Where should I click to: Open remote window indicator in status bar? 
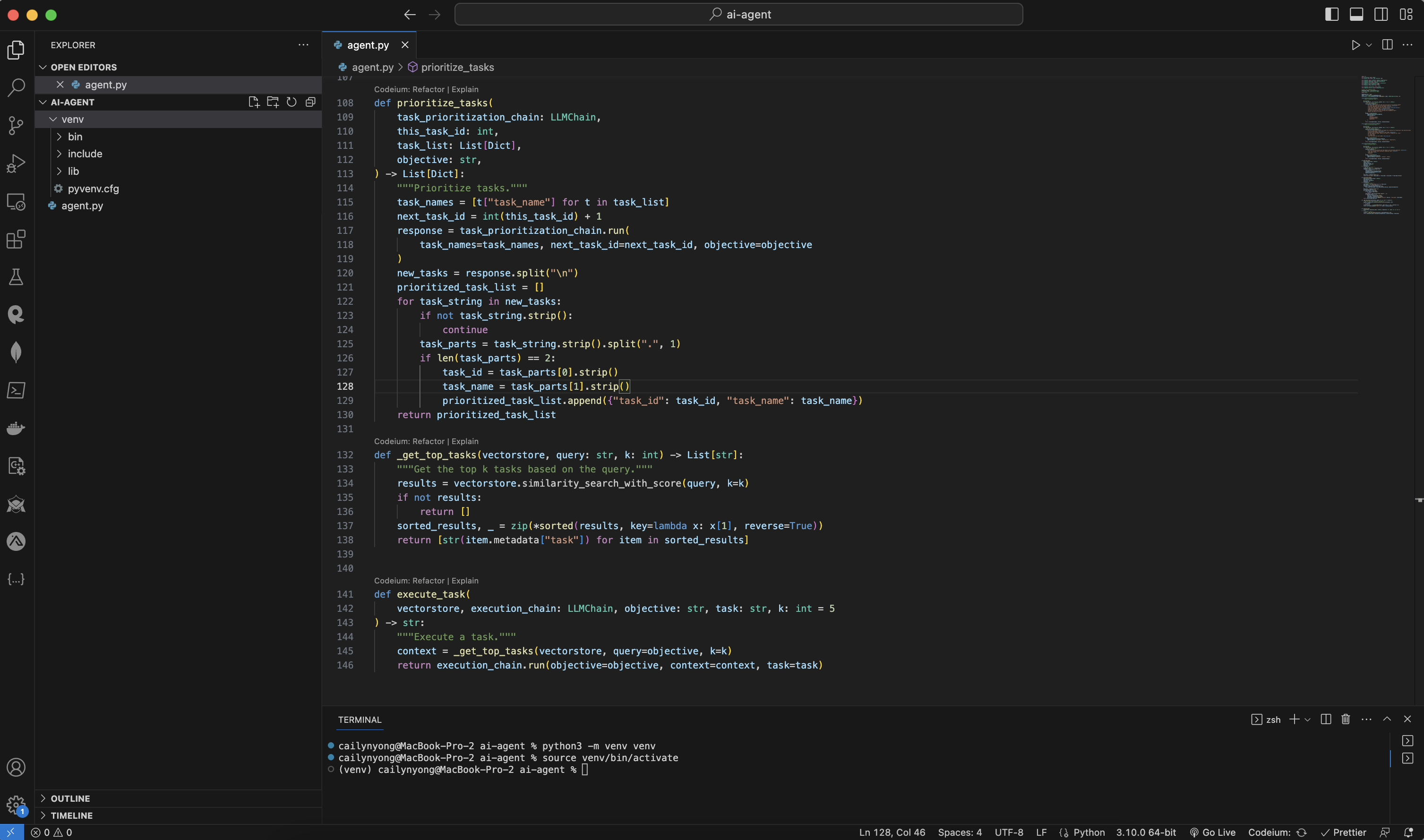click(11, 832)
